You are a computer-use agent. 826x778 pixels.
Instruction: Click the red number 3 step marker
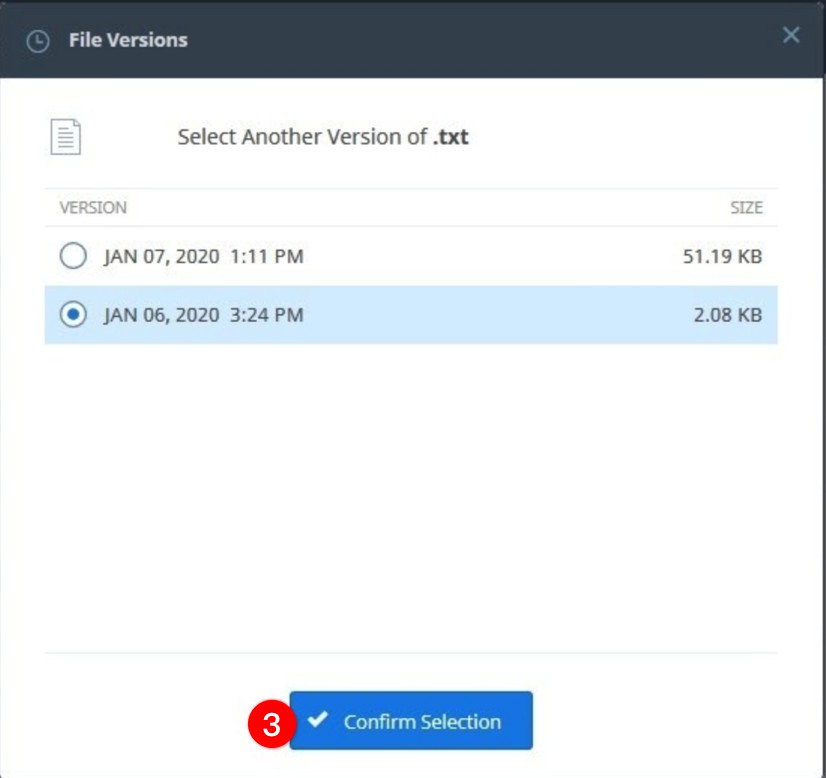(269, 724)
